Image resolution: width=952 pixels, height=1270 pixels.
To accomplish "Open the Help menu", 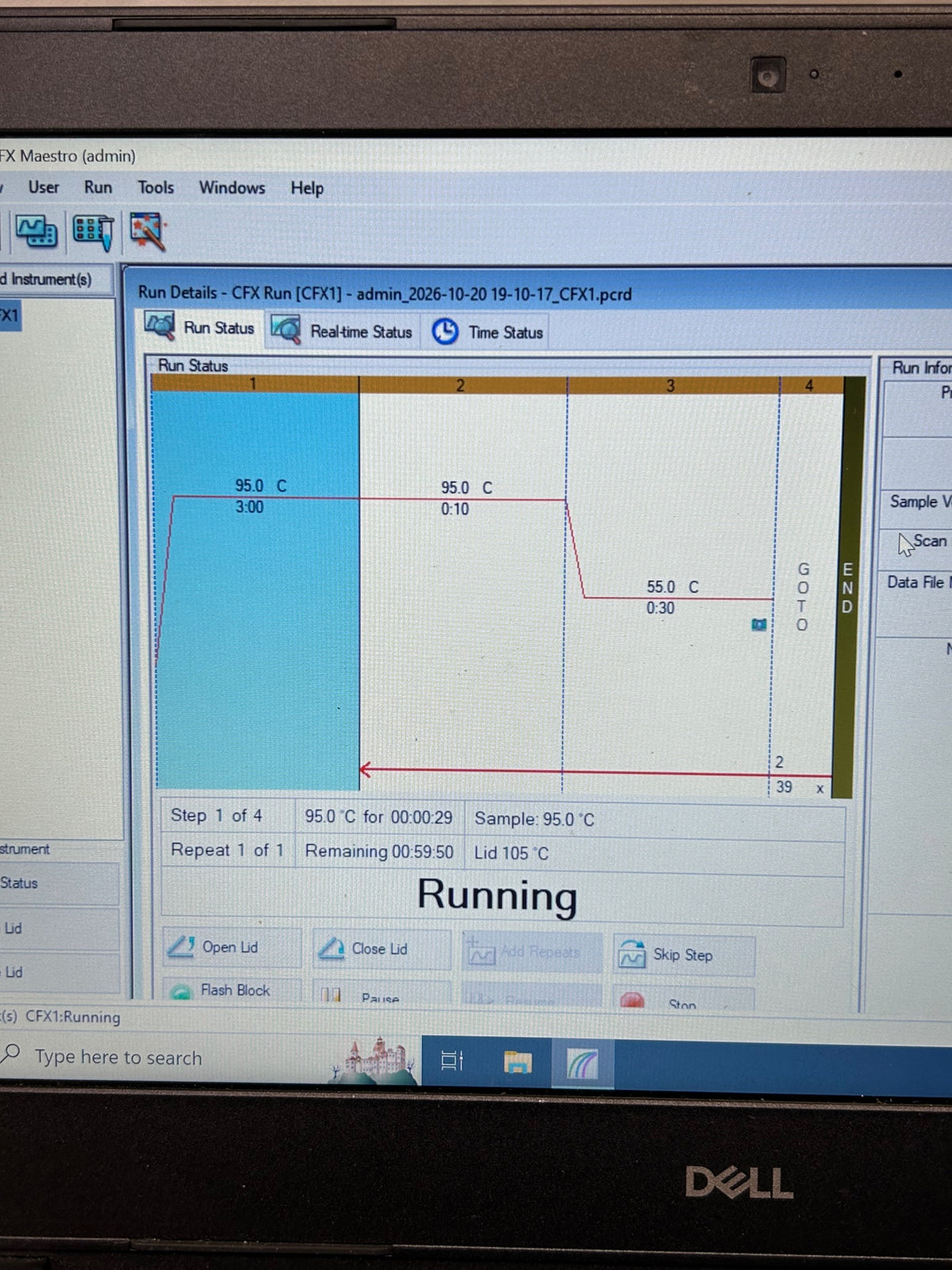I will coord(307,188).
